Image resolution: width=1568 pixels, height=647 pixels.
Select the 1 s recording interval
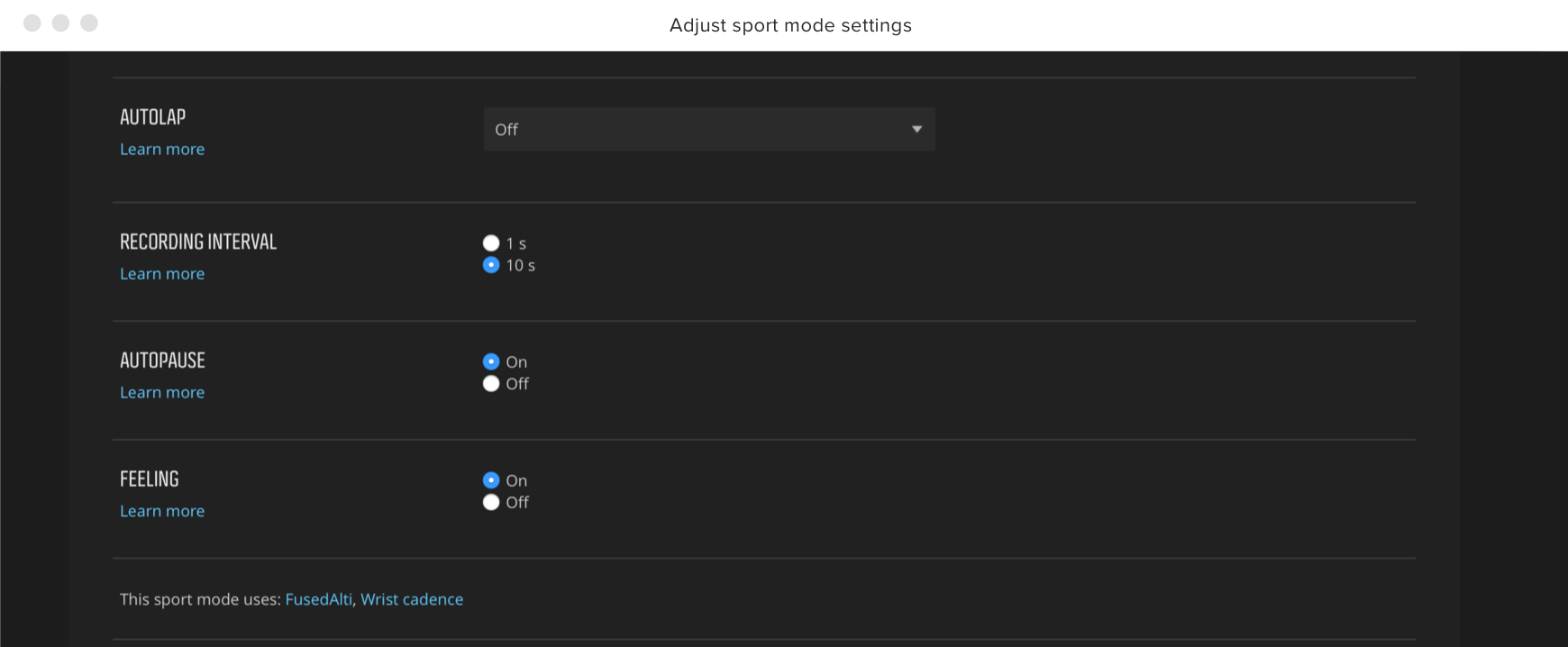(x=491, y=243)
